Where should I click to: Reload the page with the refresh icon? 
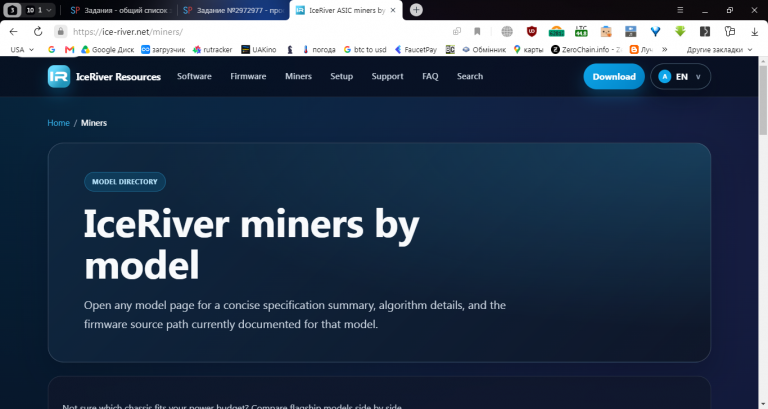coord(38,31)
